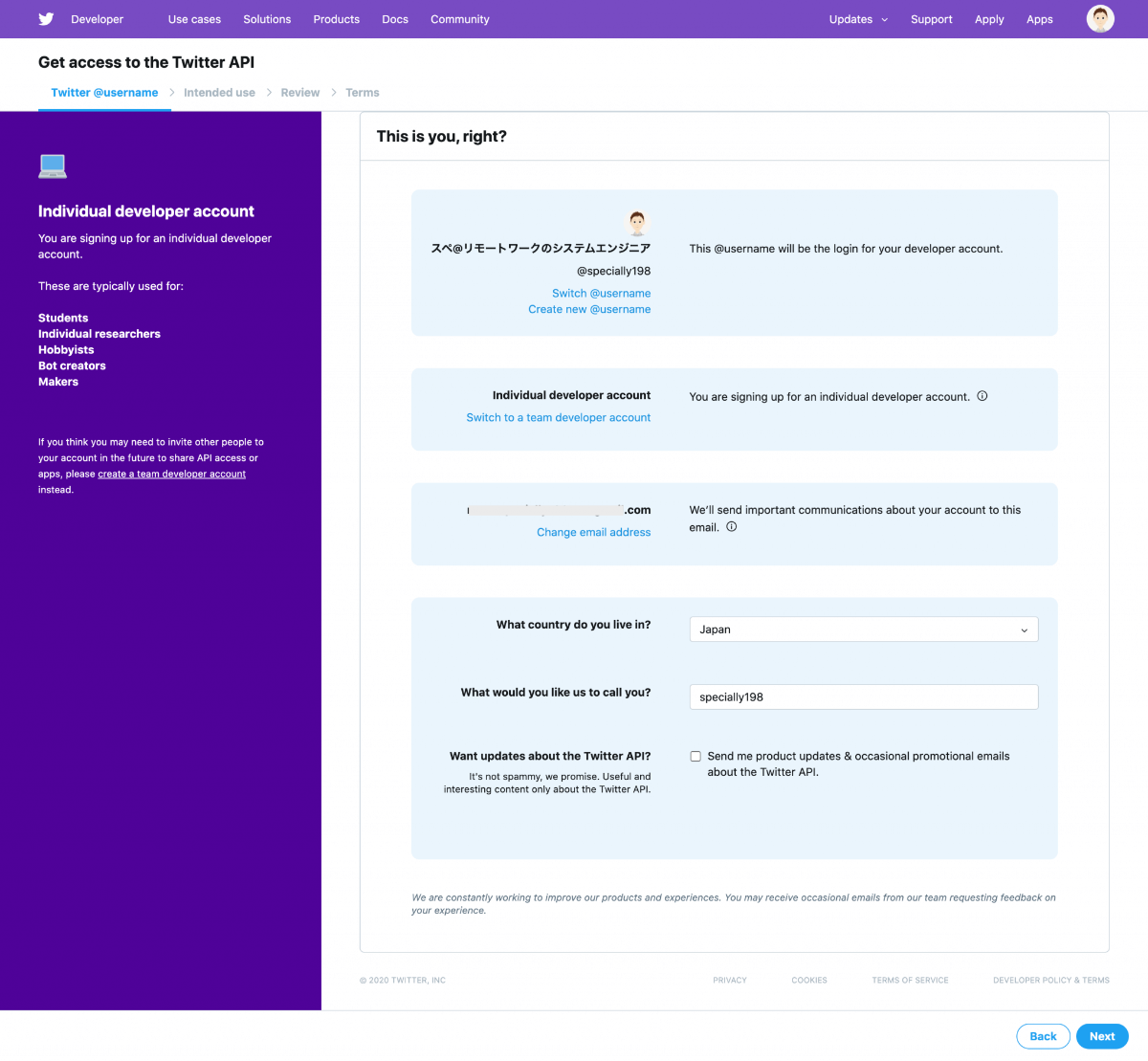Viewport: 1148px width, 1061px height.
Task: Click the 'This is you, right?' heading
Action: [442, 137]
